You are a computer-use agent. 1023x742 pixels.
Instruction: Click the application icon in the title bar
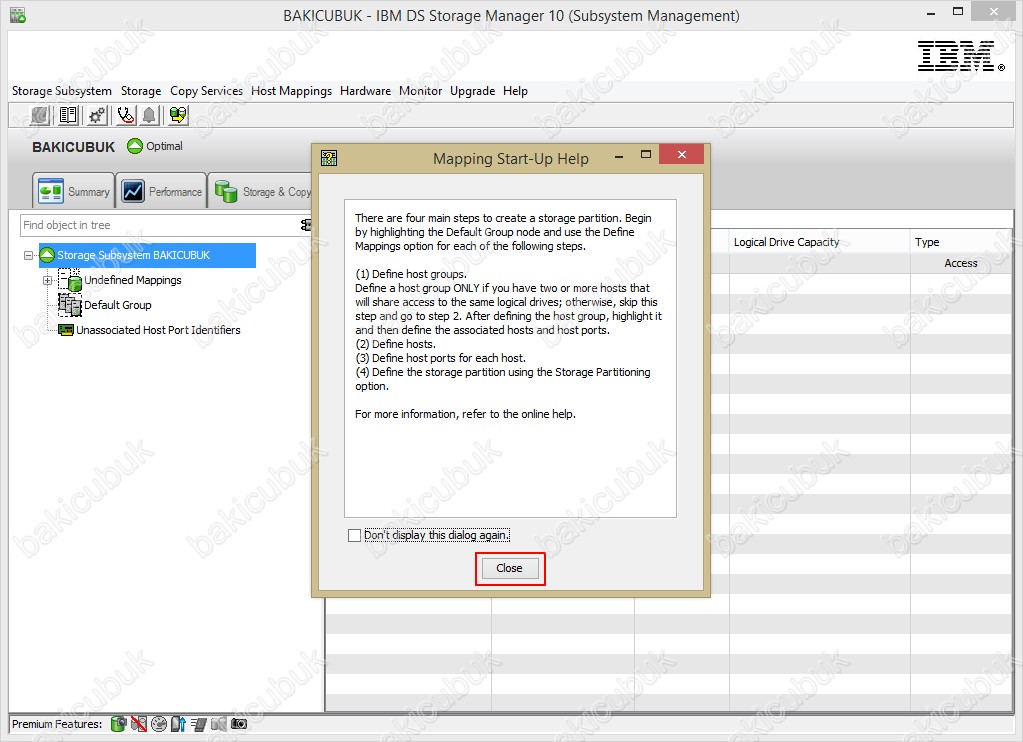(18, 15)
